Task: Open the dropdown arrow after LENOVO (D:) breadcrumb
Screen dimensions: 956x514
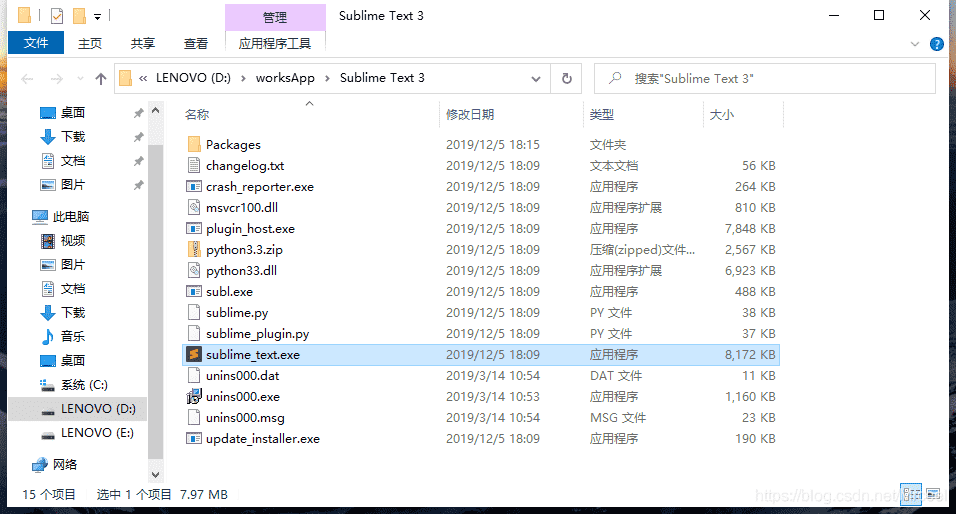Action: click(x=243, y=78)
